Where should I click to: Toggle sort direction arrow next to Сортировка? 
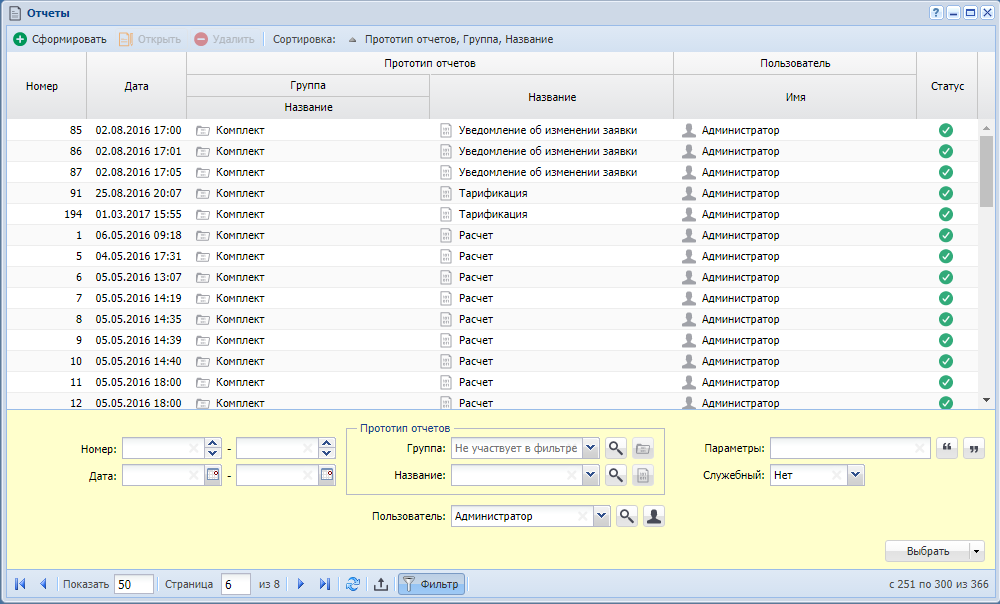[353, 40]
